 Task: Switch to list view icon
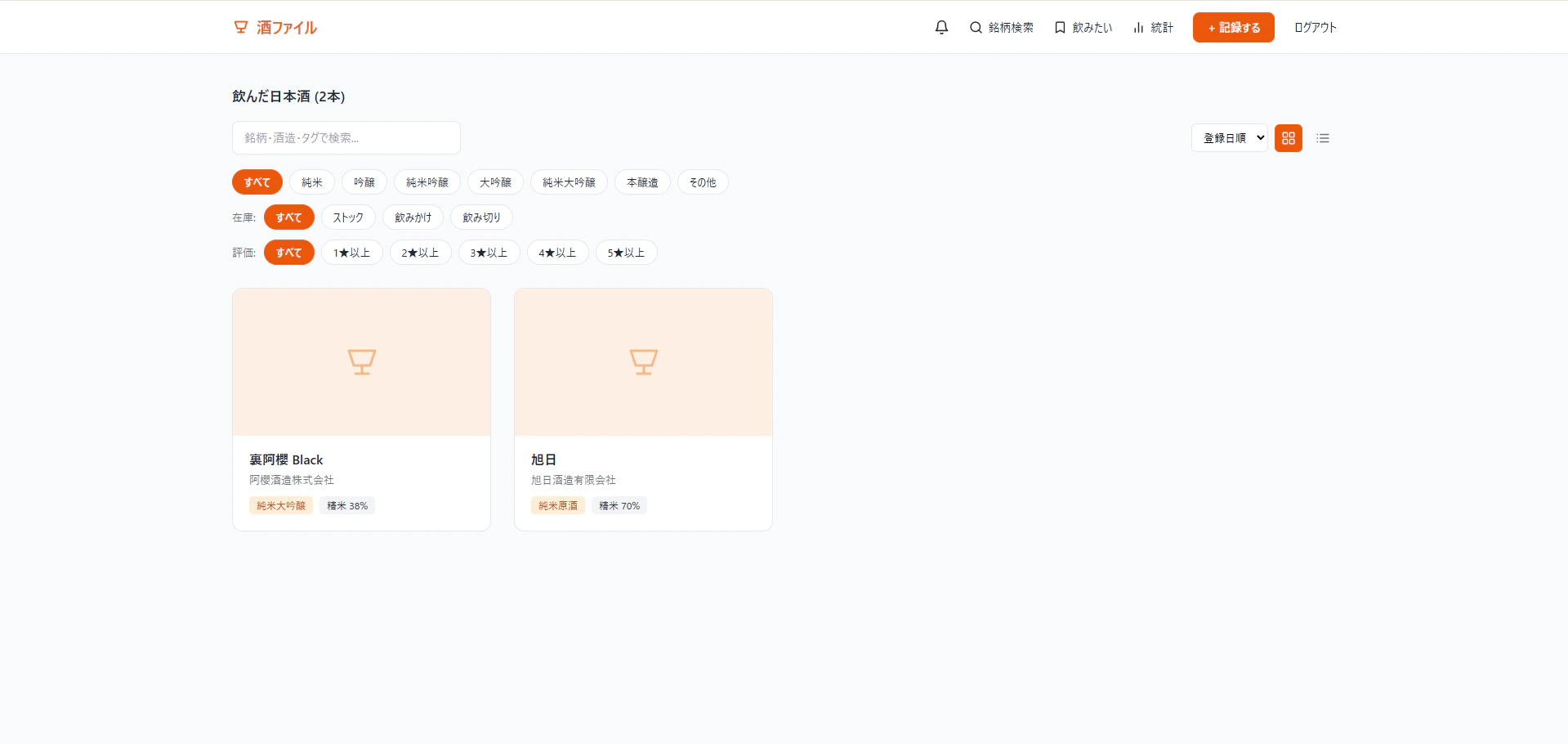tap(1323, 138)
